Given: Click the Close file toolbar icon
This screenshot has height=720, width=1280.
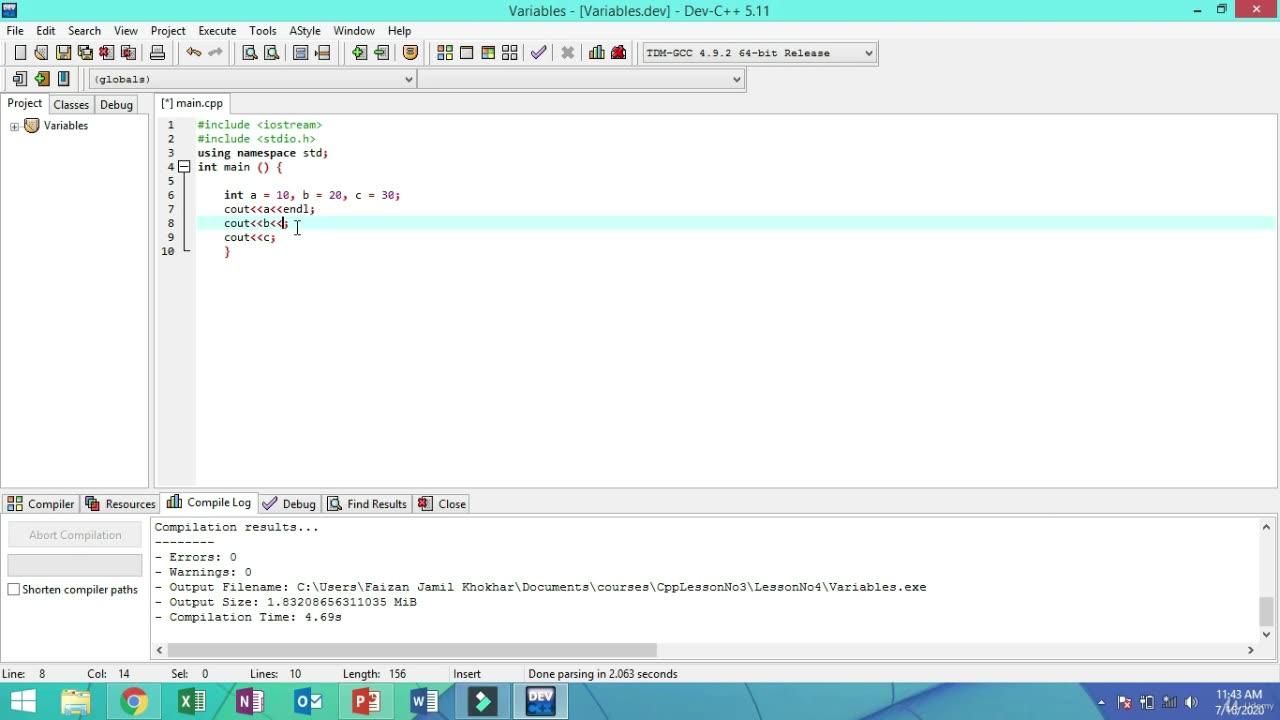Looking at the screenshot, I should (107, 53).
